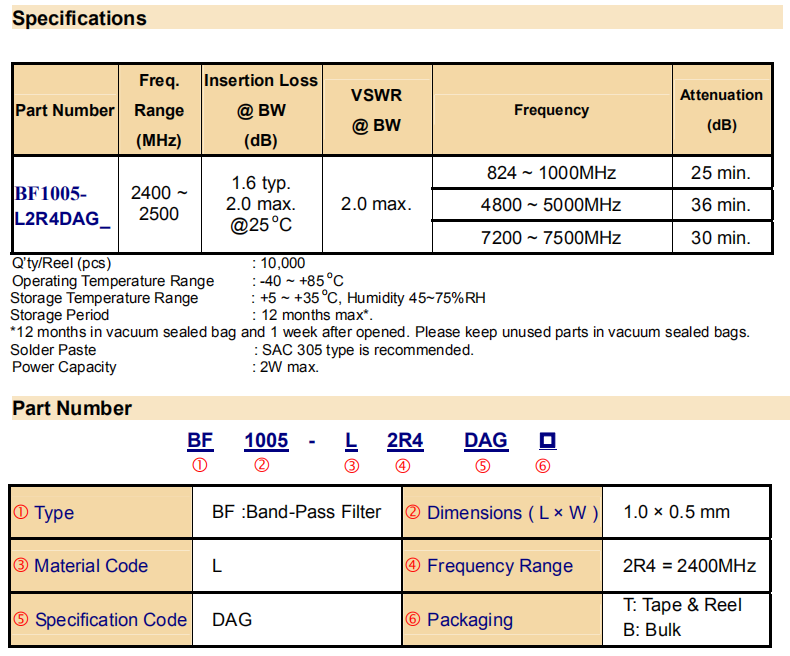Click the "2W max." power capacity value
This screenshot has width=790, height=656.
coord(289,367)
